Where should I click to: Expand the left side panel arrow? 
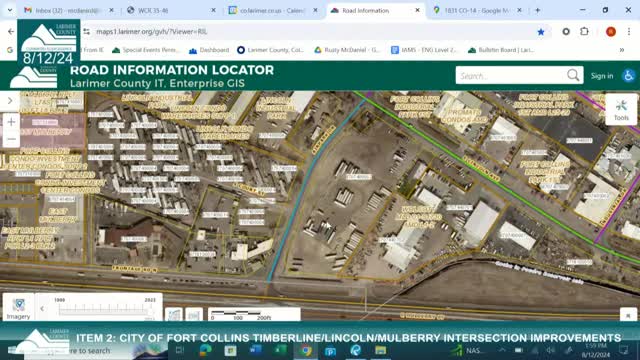pyautogui.click(x=10, y=100)
